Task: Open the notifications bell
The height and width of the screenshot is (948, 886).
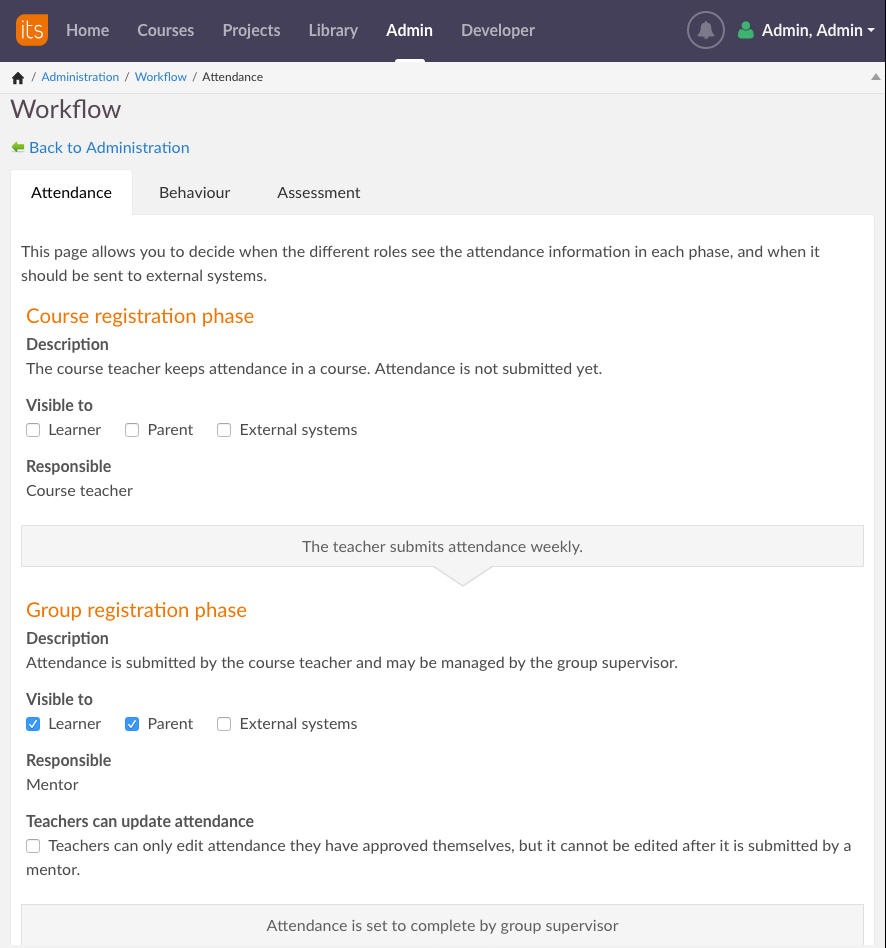Action: click(705, 30)
